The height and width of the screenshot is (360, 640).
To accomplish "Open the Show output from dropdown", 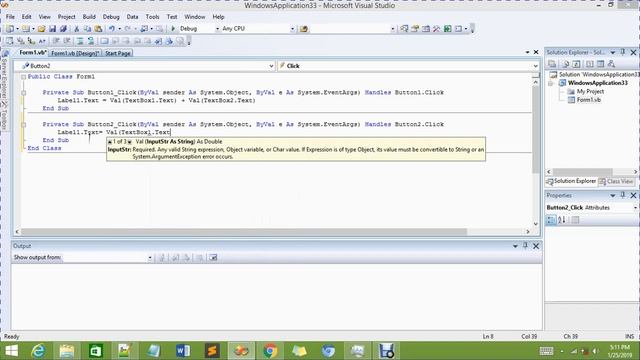I will click(150, 258).
